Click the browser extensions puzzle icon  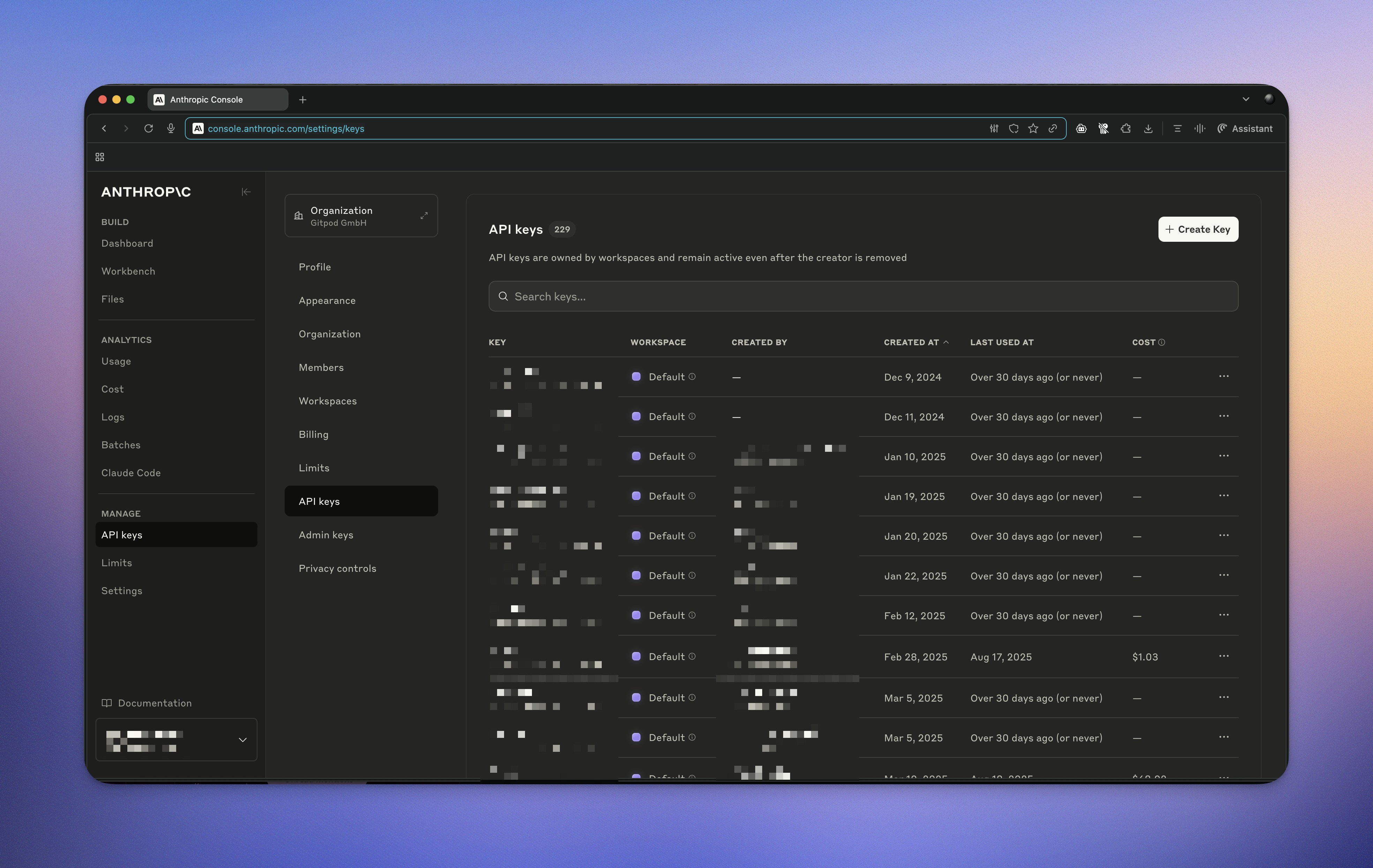(1125, 128)
